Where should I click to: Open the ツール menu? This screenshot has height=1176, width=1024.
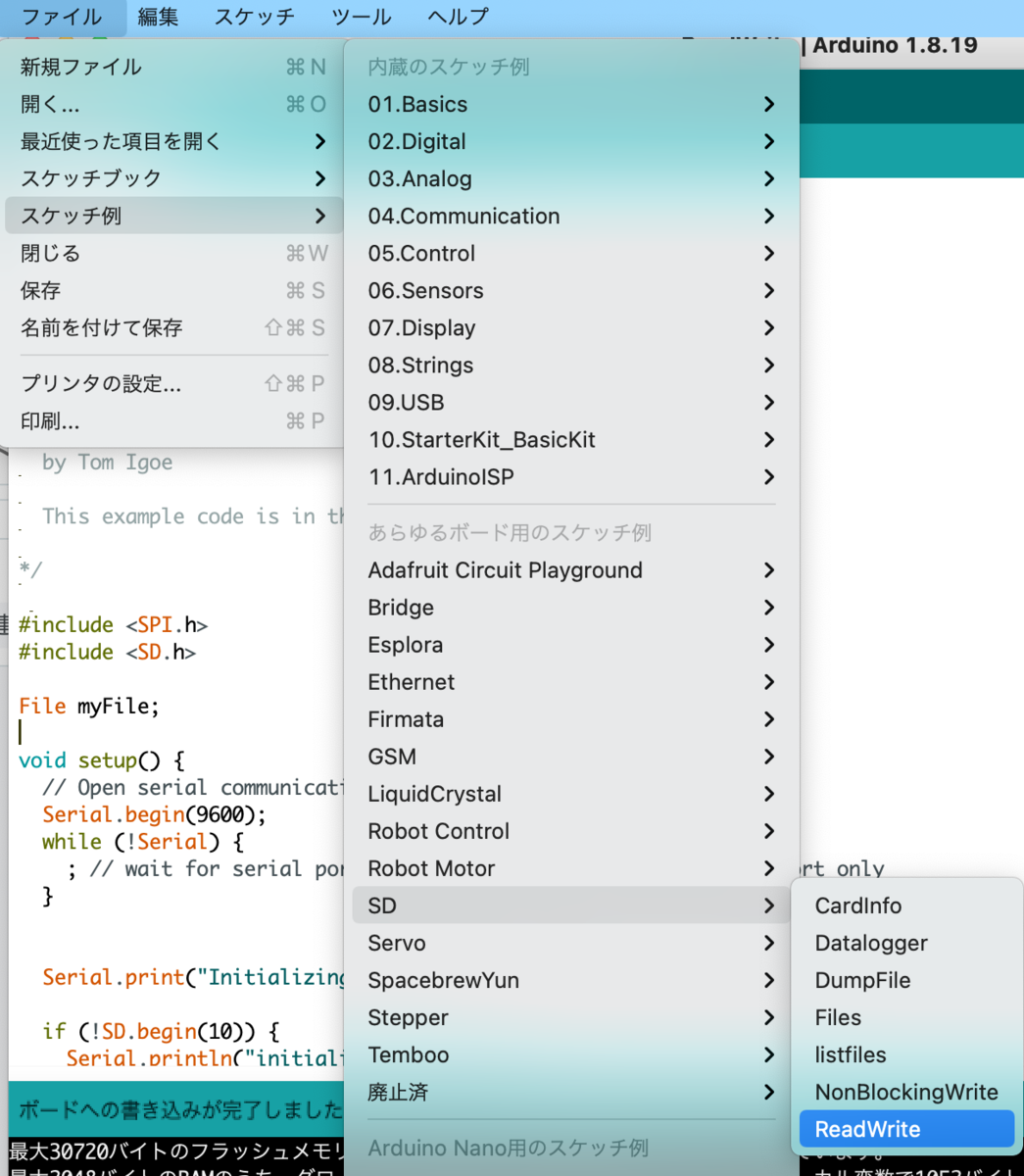coord(362,17)
